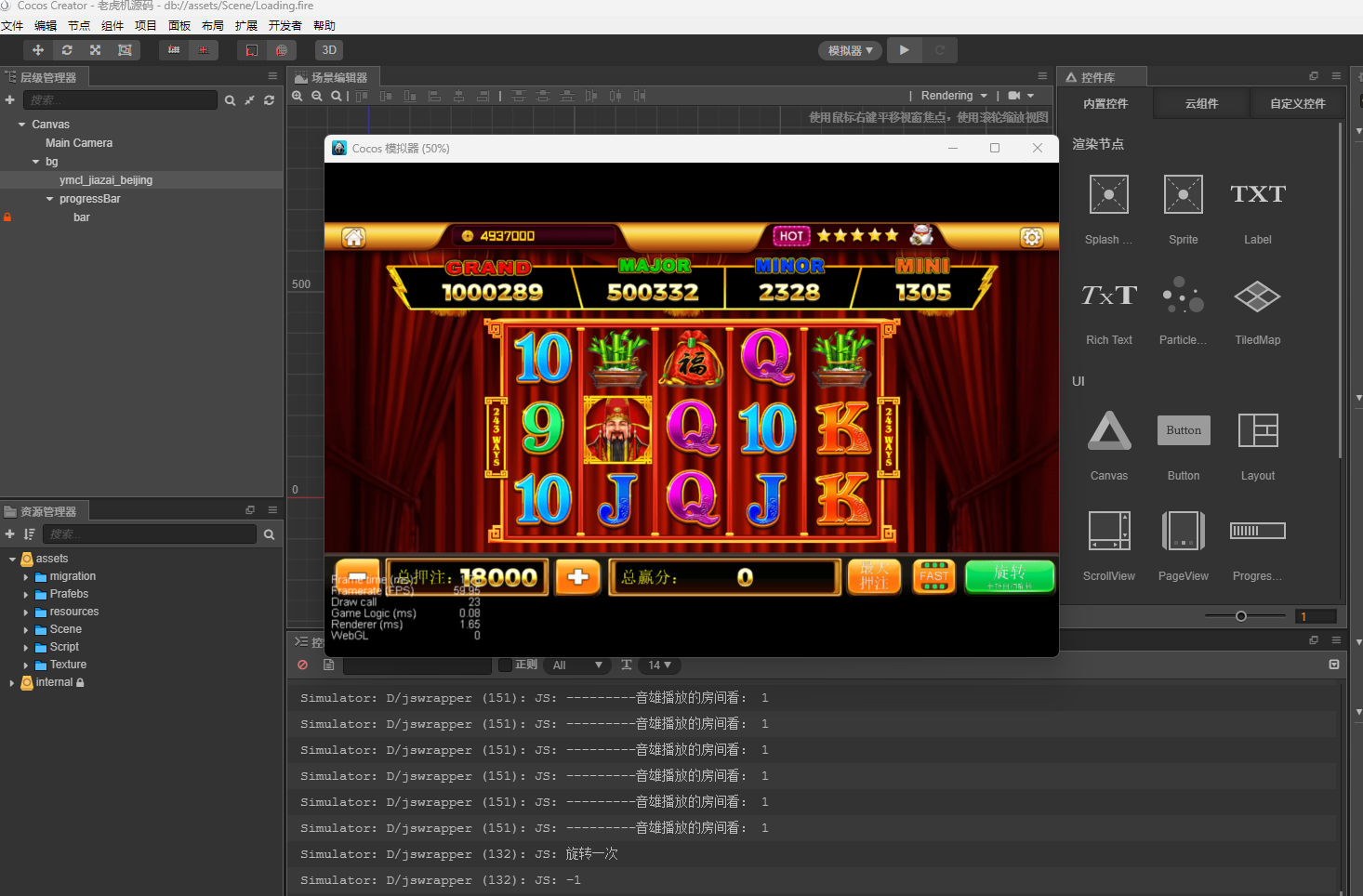
Task: Select the rotate transform tool
Action: click(x=67, y=50)
